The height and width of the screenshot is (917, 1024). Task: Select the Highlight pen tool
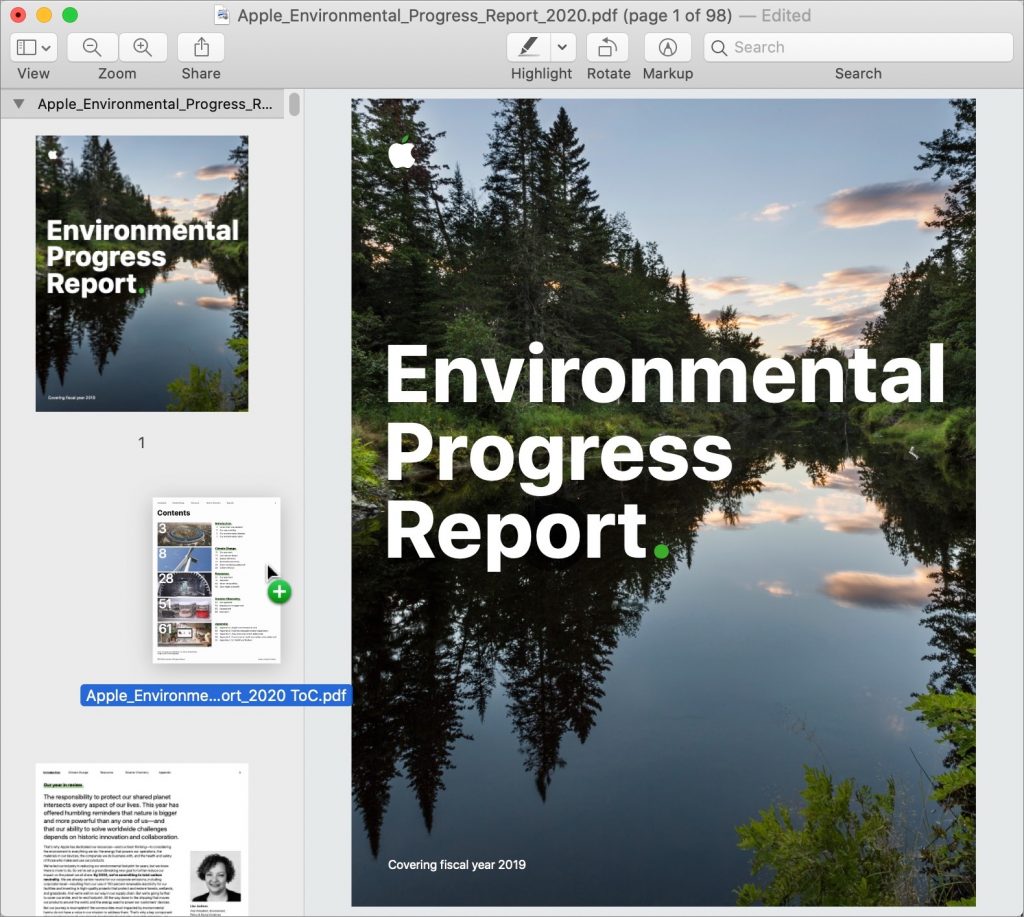(529, 47)
